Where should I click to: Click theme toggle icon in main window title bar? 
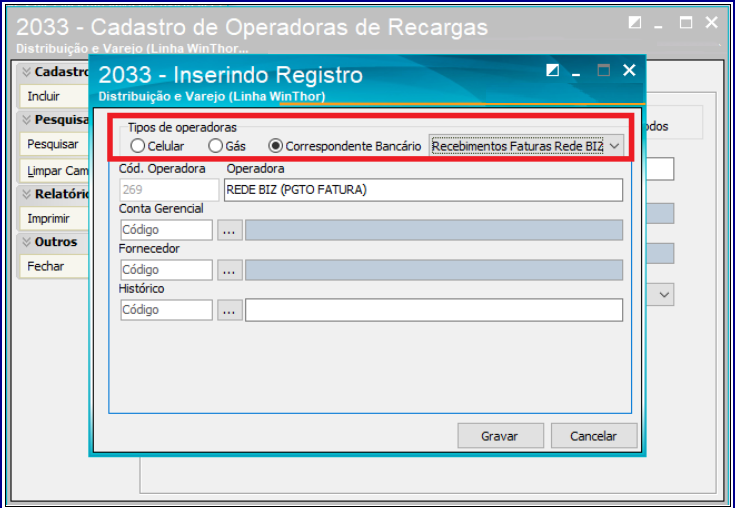pyautogui.click(x=635, y=22)
